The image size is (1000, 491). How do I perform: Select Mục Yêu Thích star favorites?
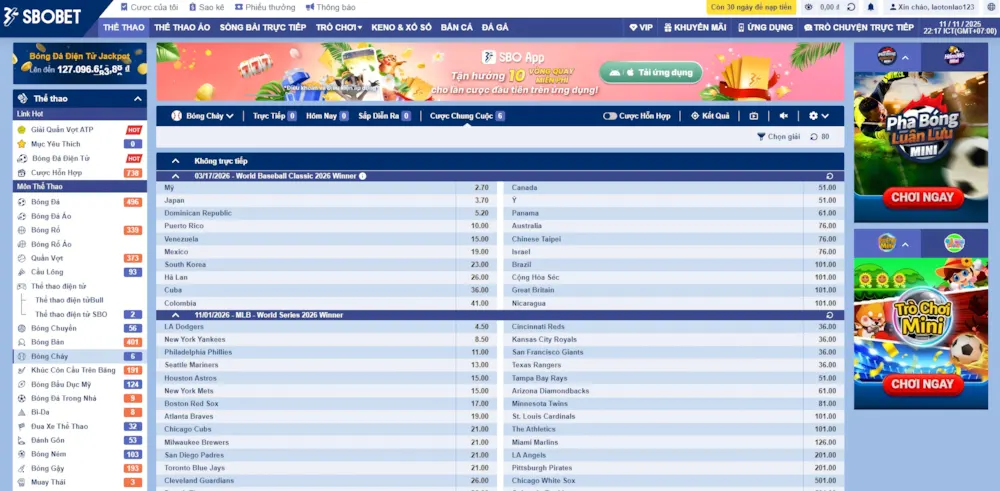55,144
